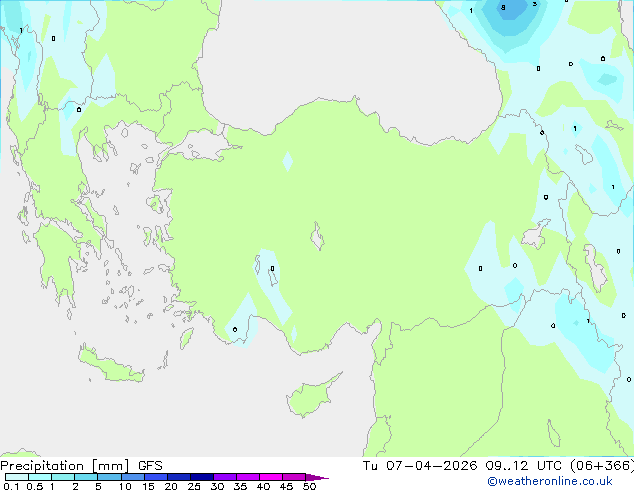Select the 'Precipitation [mm]' legend title

[x=65, y=466]
